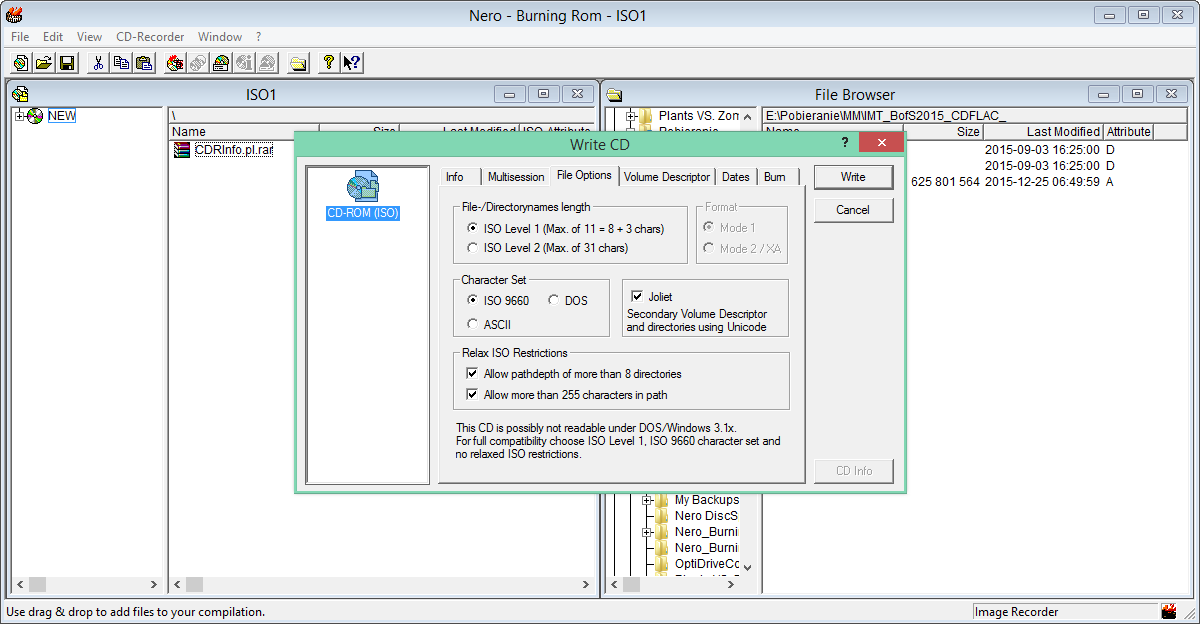Expand the first Nero_Burni folder with plus sign
This screenshot has height=624, width=1200.
coord(647,532)
